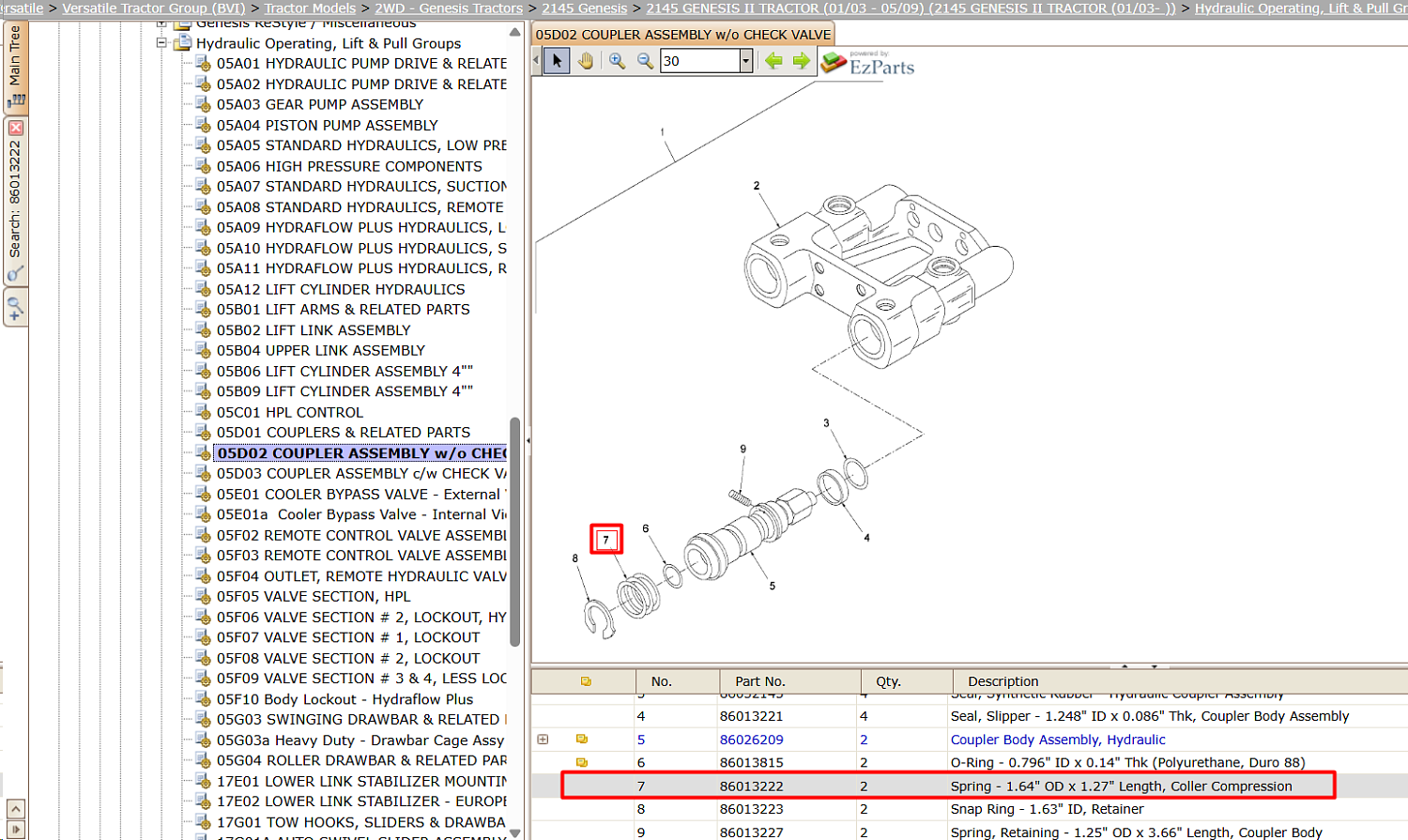Click page icon for 05F05 Valve Section, HPL

pyautogui.click(x=202, y=597)
